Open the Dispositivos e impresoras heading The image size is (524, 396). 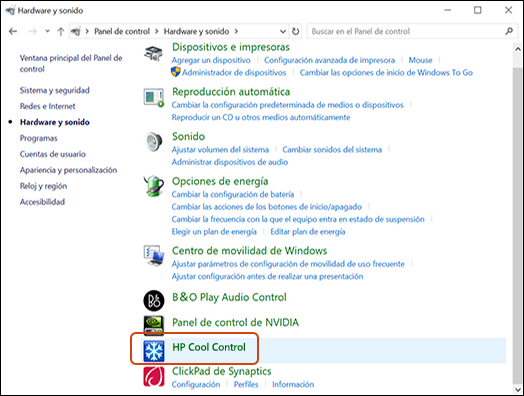[231, 47]
